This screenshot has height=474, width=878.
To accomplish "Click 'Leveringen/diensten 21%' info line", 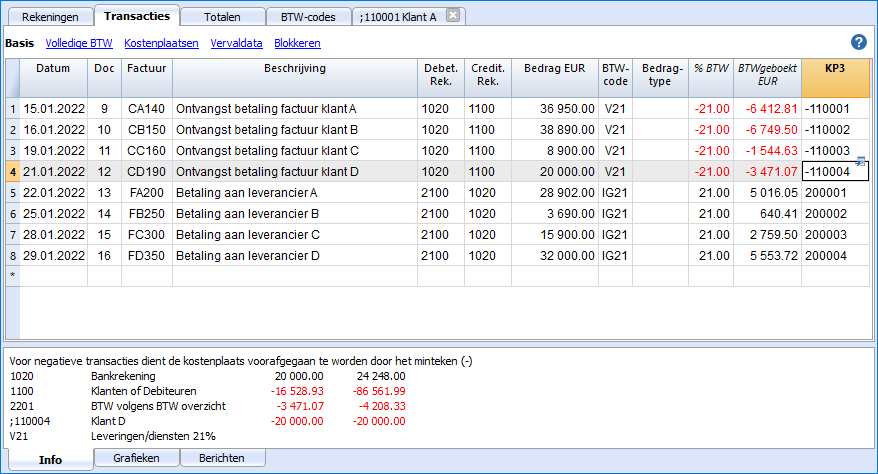I will click(x=153, y=436).
